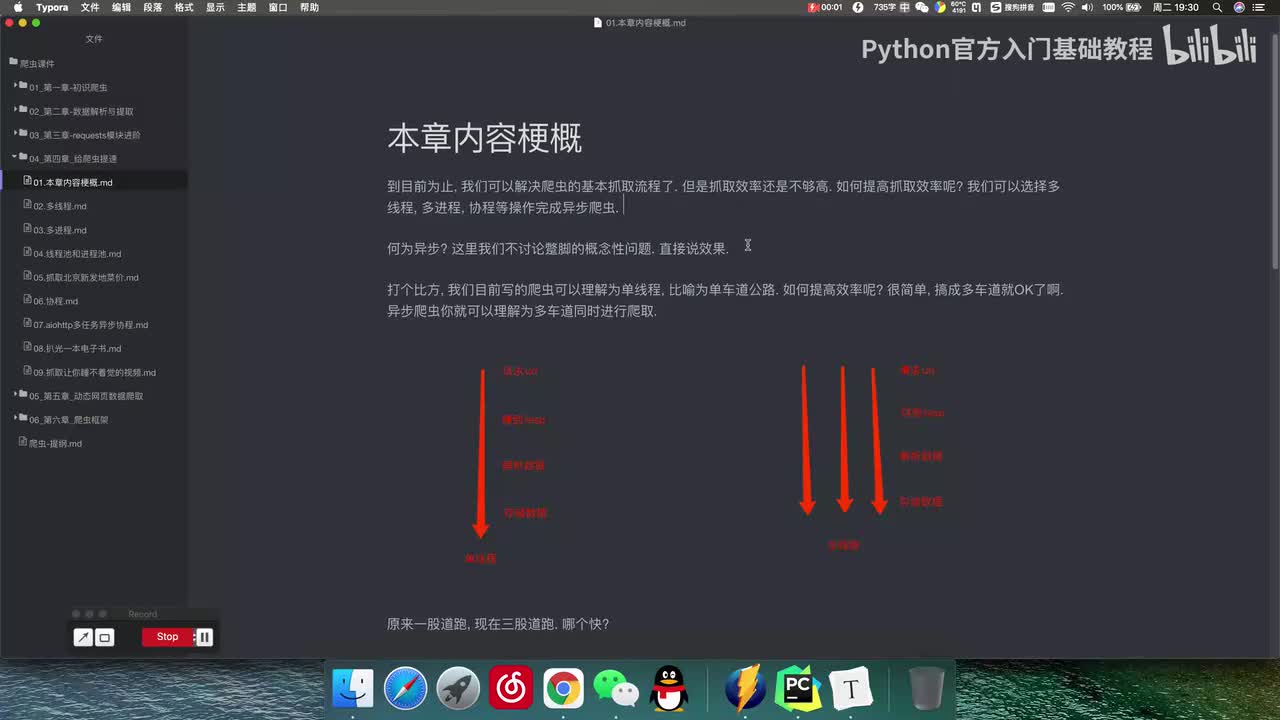This screenshot has height=720, width=1280.
Task: Open the lightning bolt app in Dock
Action: (x=745, y=689)
